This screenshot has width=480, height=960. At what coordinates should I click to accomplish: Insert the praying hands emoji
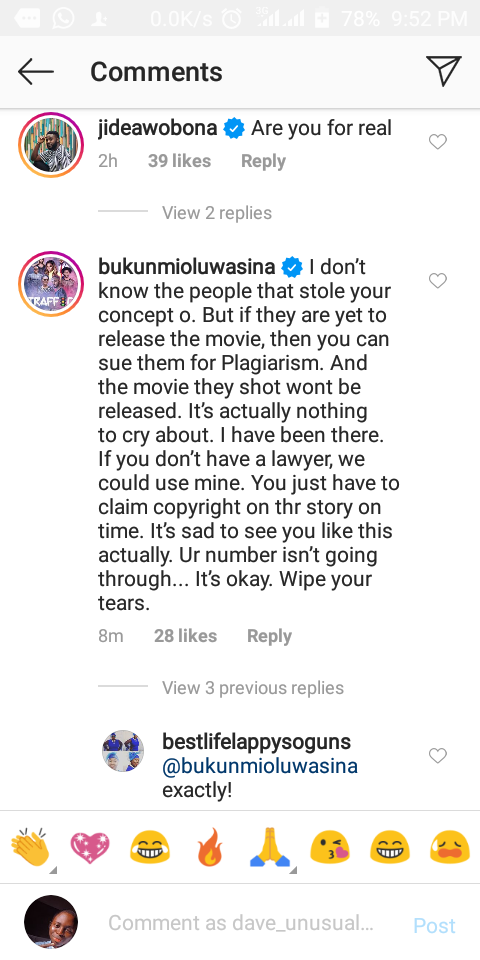coord(270,849)
